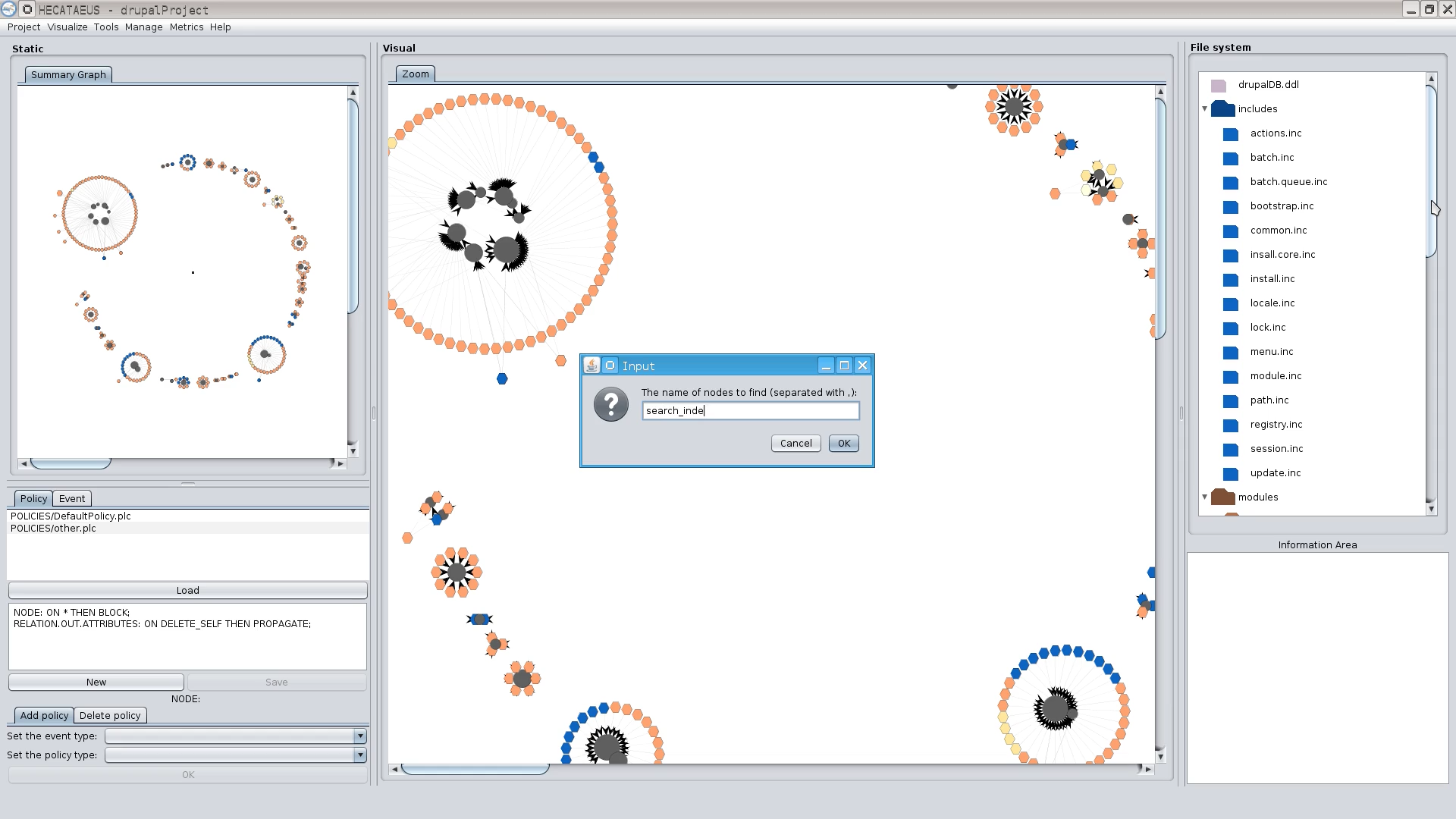The height and width of the screenshot is (819, 1456).
Task: Open the Tools menu
Action: (x=106, y=27)
